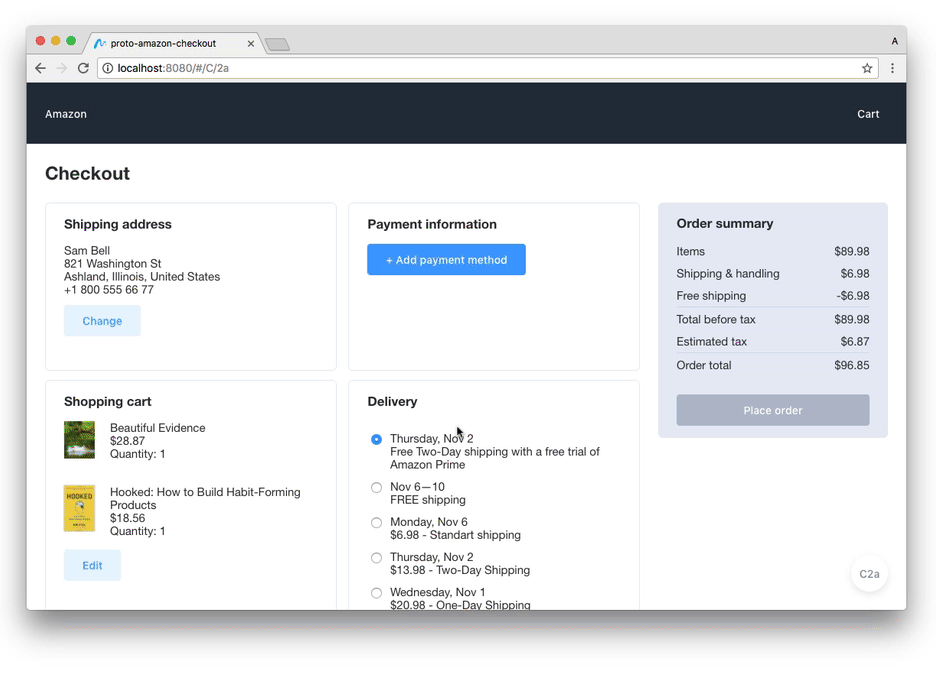Change the shipping address

click(x=102, y=321)
